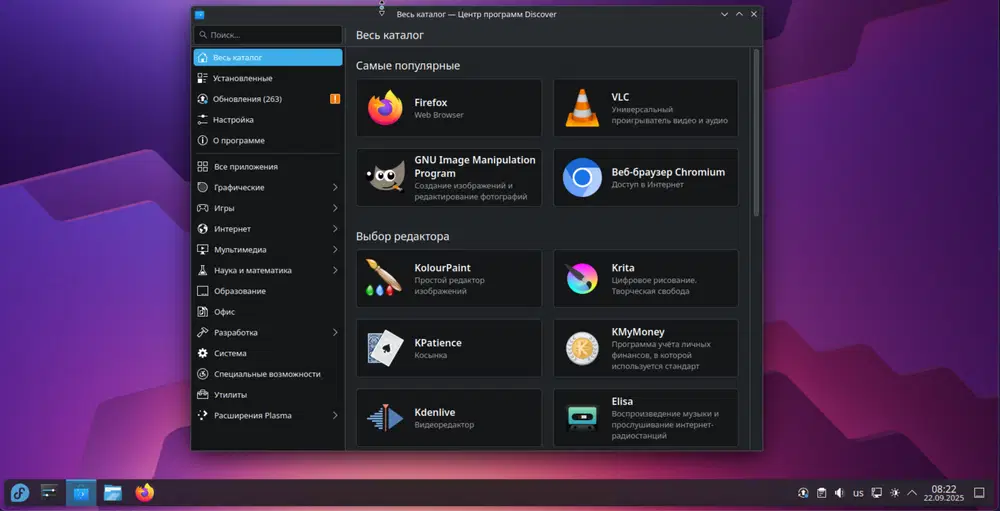Click the 'Выбор редактора' heading
1000x511 pixels.
(402, 237)
